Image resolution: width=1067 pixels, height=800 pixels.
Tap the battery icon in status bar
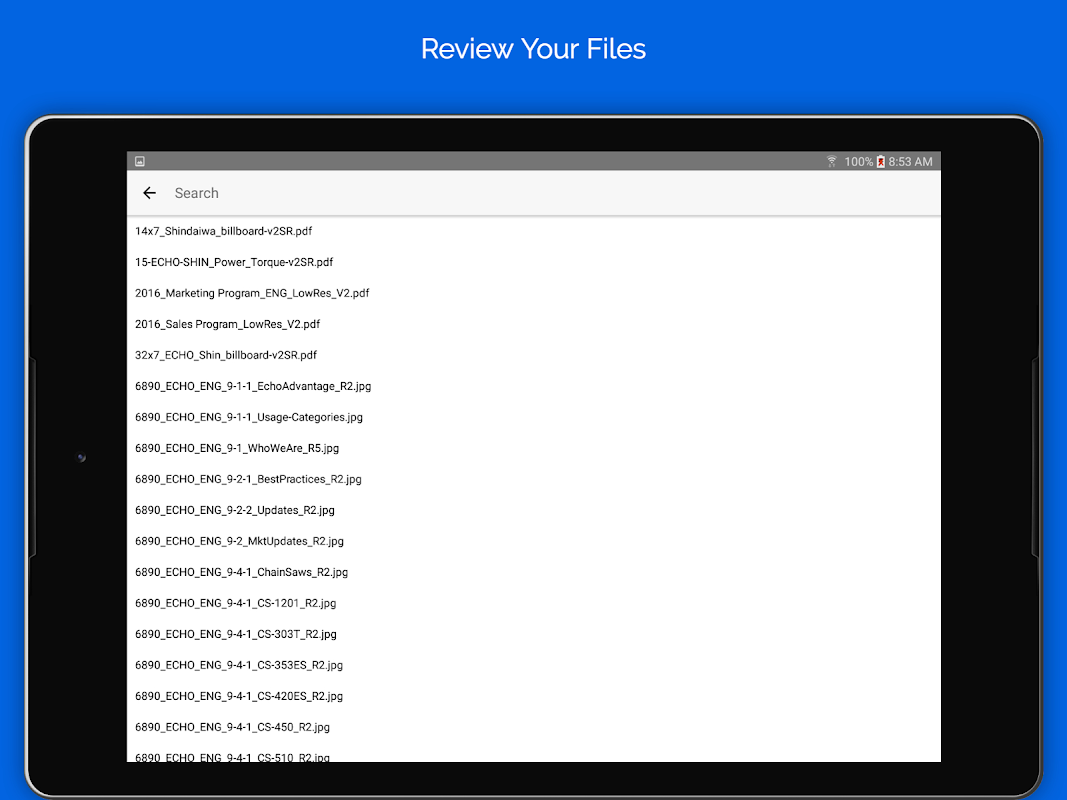point(881,161)
